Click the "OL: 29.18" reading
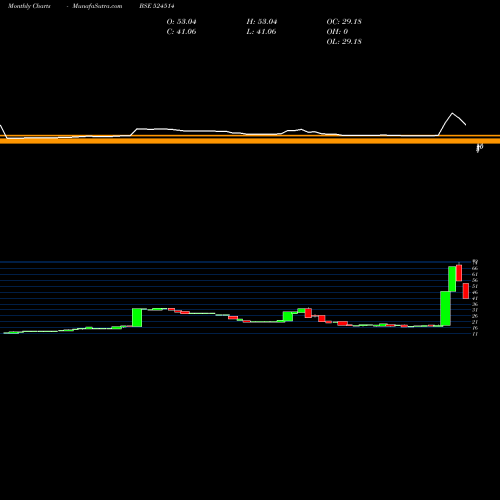500x500 pixels. point(344,42)
